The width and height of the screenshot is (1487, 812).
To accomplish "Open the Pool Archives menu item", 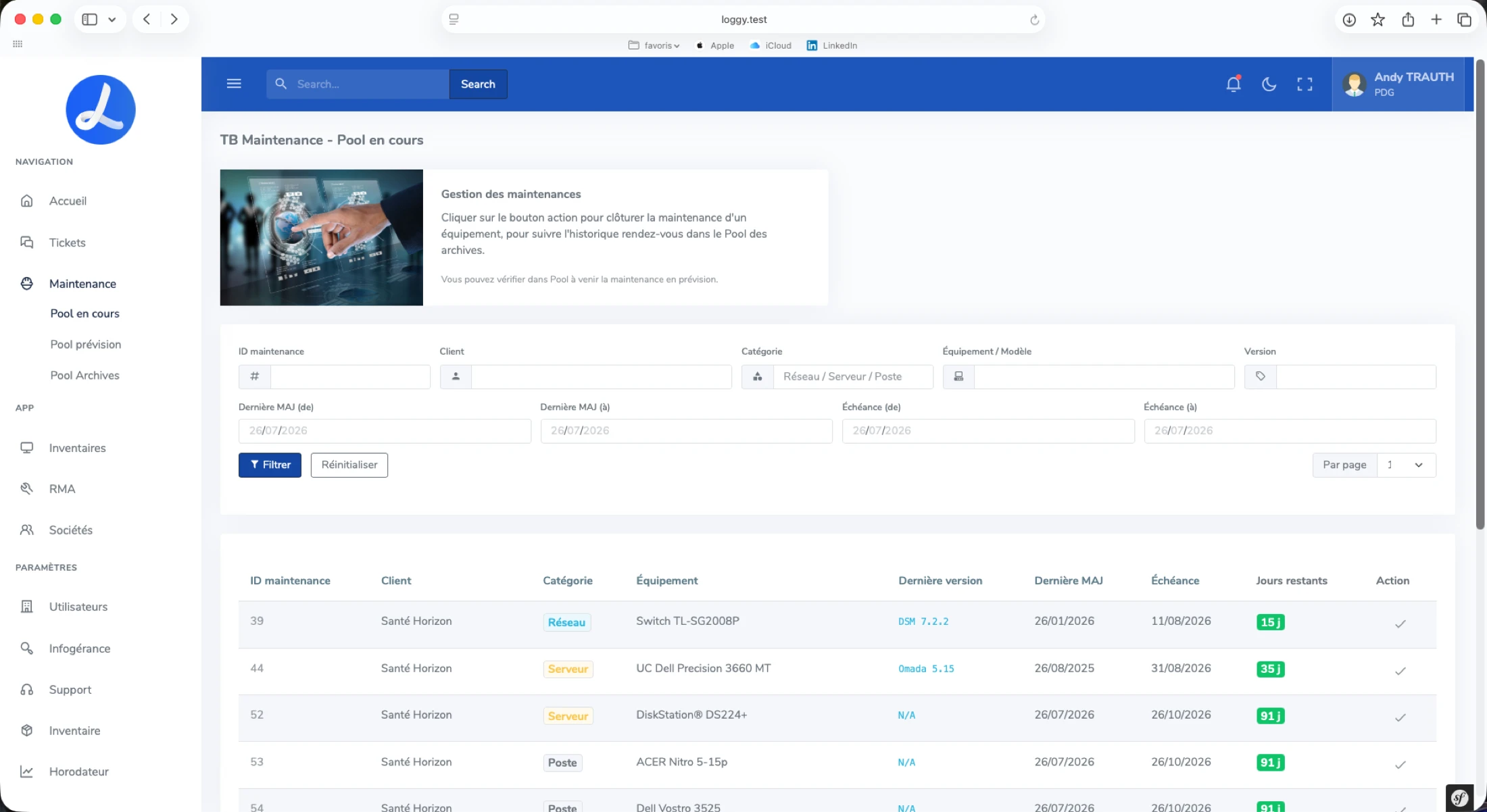I will pos(84,376).
